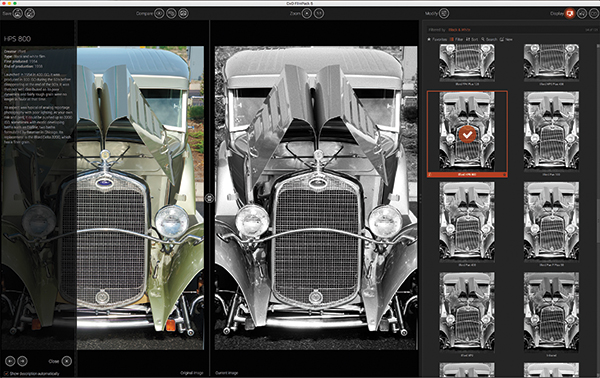Toggle the Favorites star filter
600x378 pixels.
tap(437, 39)
